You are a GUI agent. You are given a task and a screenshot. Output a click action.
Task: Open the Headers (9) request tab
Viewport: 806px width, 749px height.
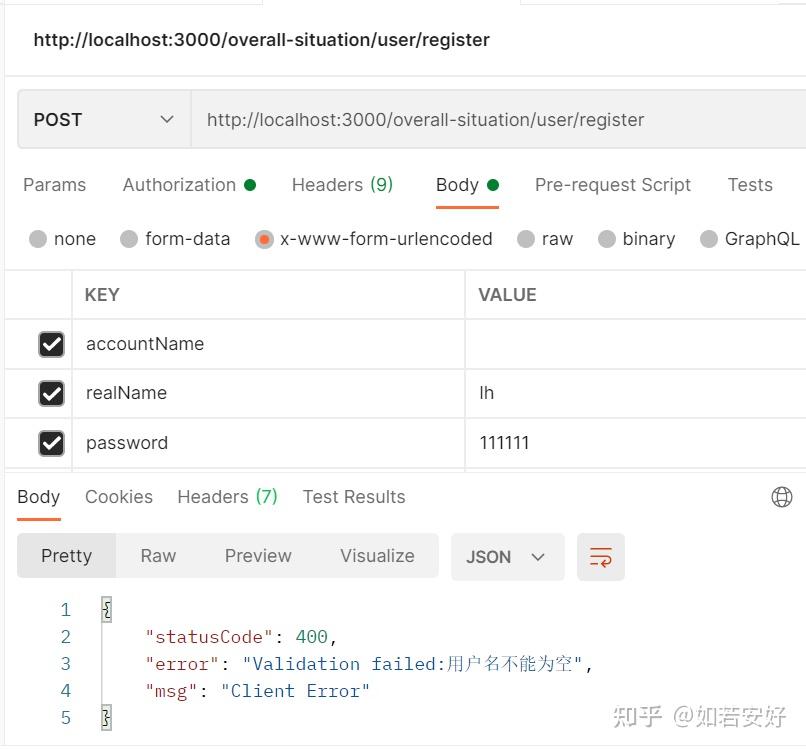point(342,185)
